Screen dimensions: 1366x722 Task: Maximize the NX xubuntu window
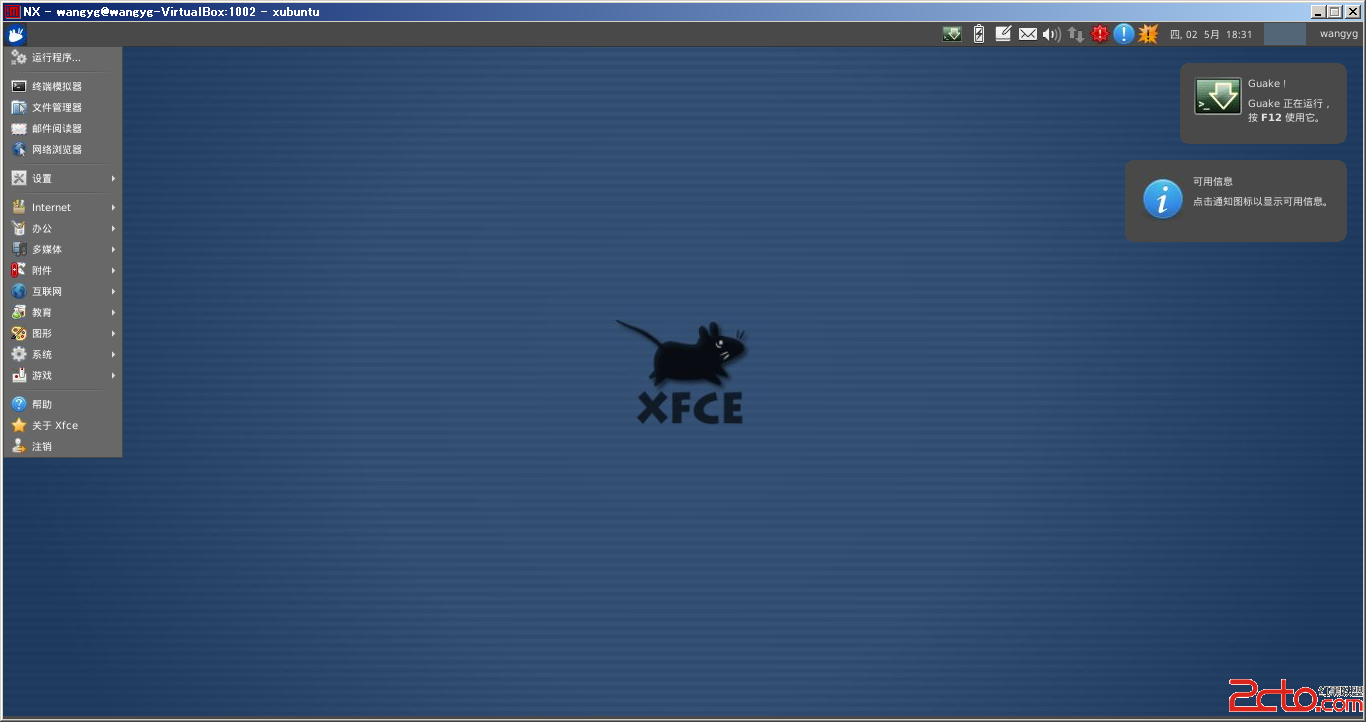pos(1335,12)
